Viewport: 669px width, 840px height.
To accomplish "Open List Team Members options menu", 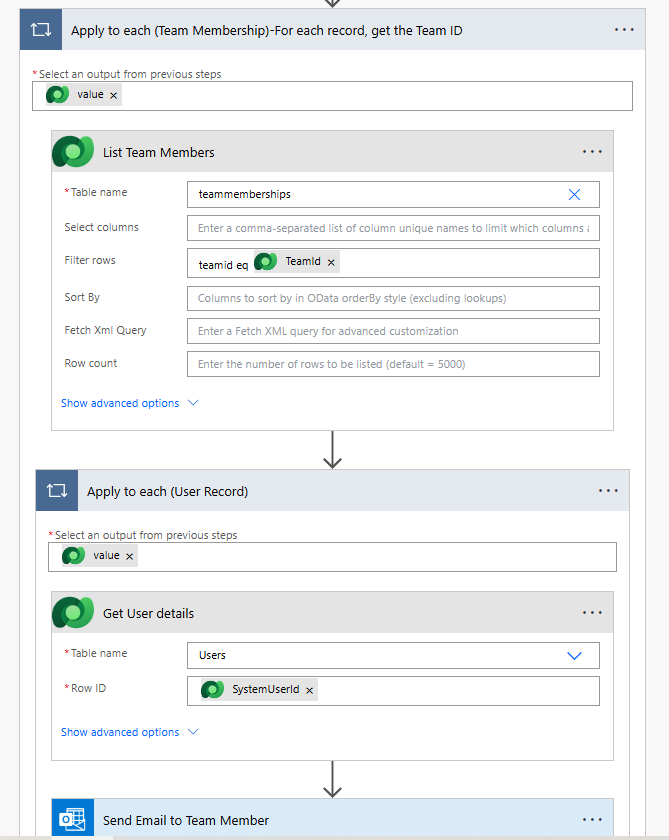I will point(592,152).
